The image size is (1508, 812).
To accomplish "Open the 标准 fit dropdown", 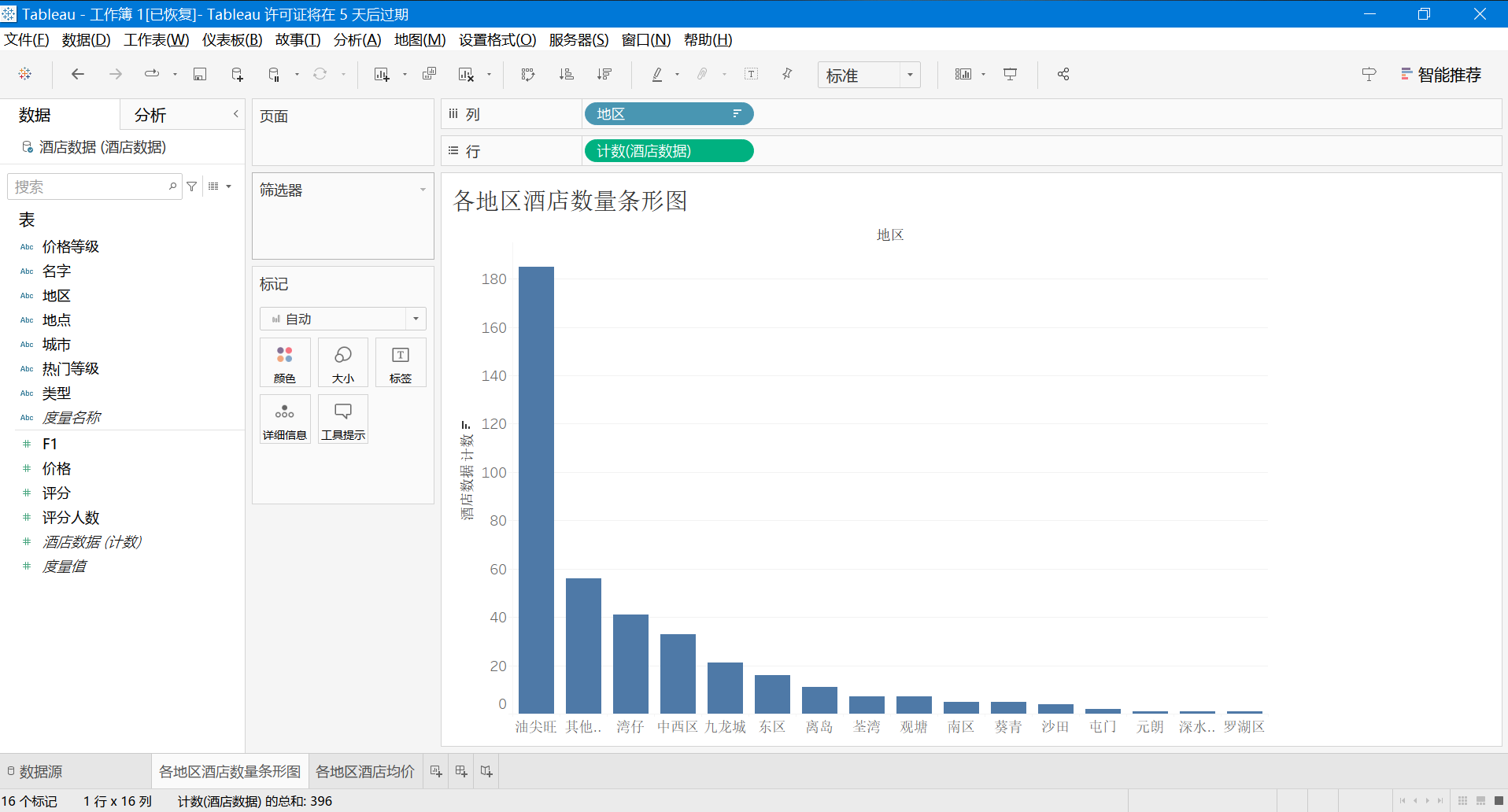I will [x=869, y=75].
